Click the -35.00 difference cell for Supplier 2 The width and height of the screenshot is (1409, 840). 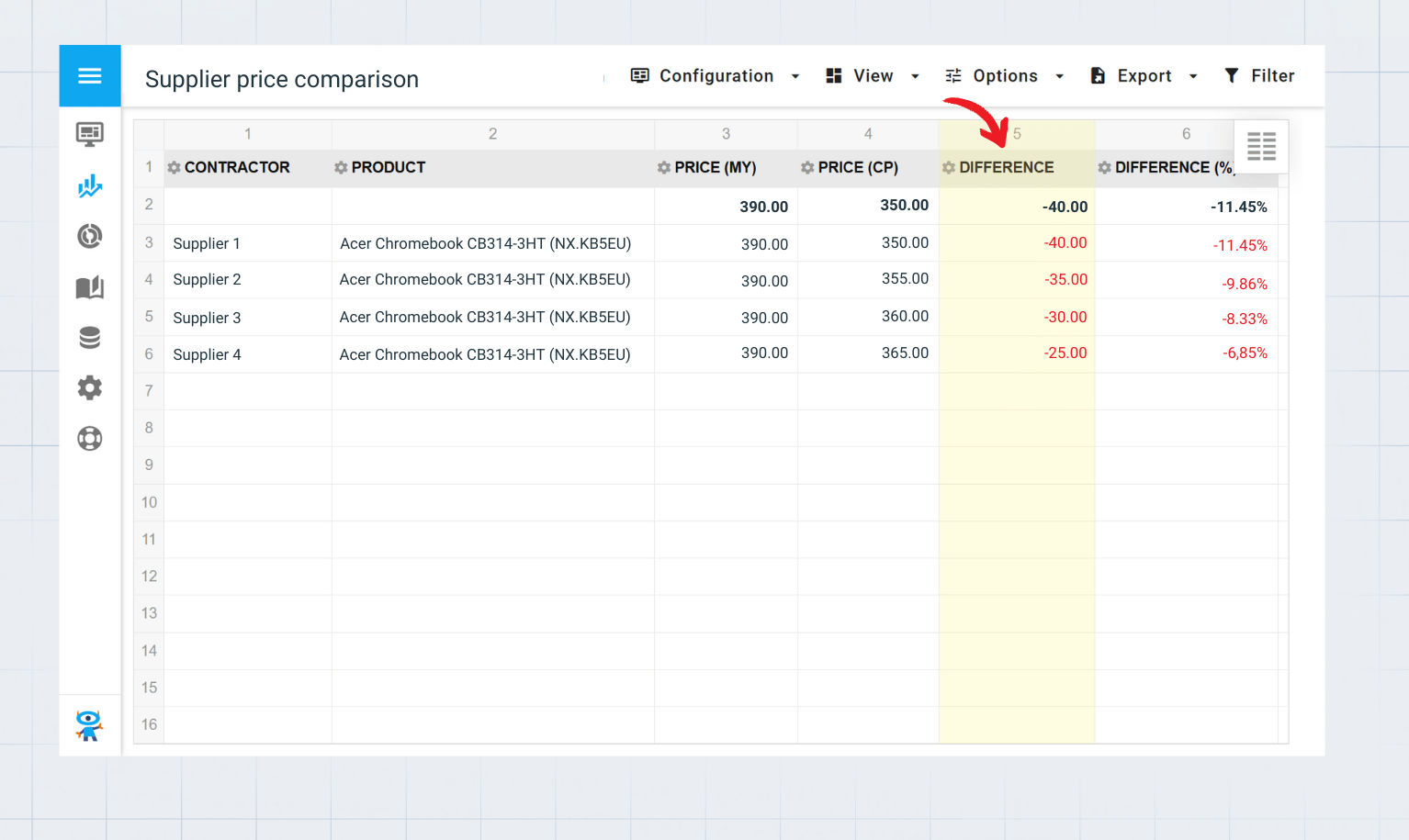click(x=1065, y=280)
